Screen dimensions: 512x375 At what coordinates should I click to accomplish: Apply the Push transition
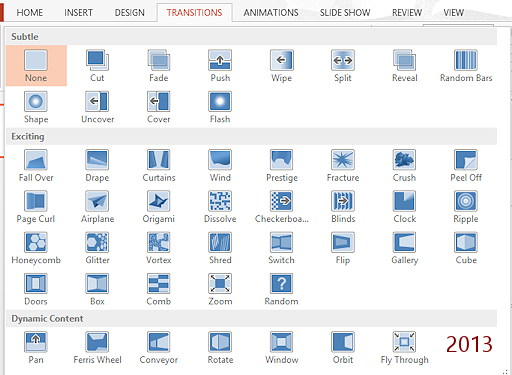coord(220,66)
